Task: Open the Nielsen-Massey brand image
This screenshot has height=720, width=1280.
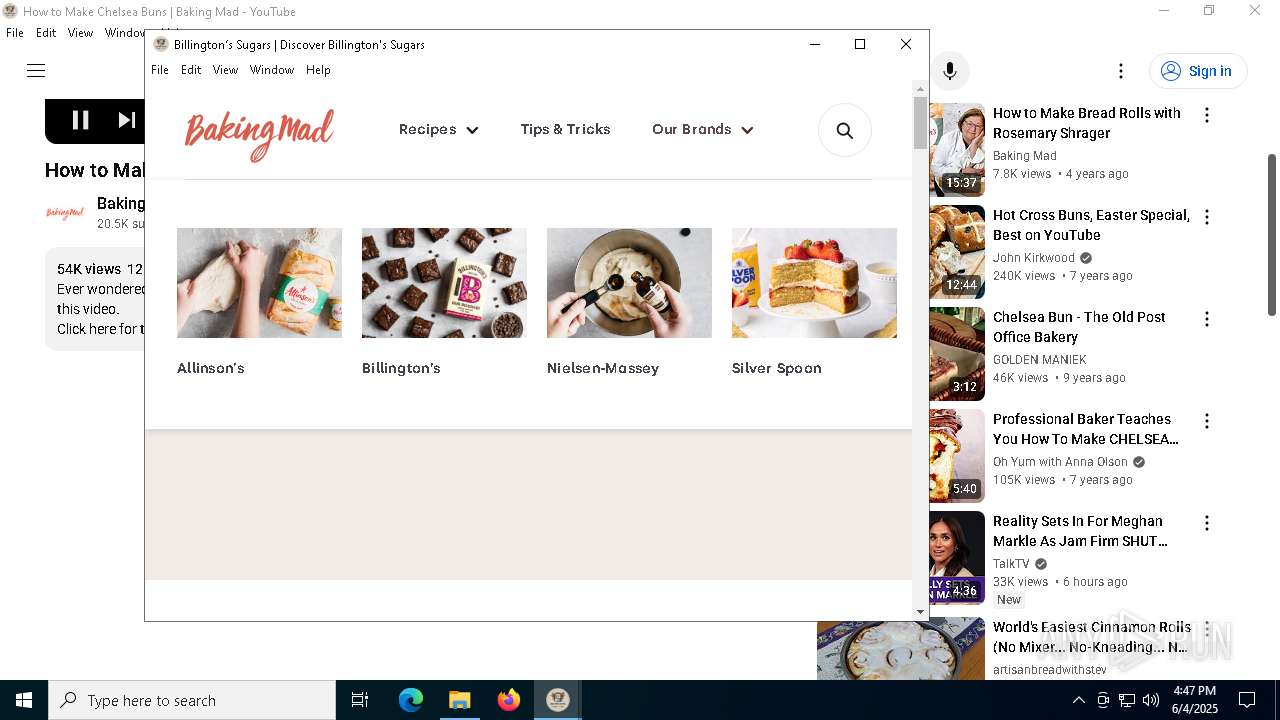Action: (x=629, y=283)
